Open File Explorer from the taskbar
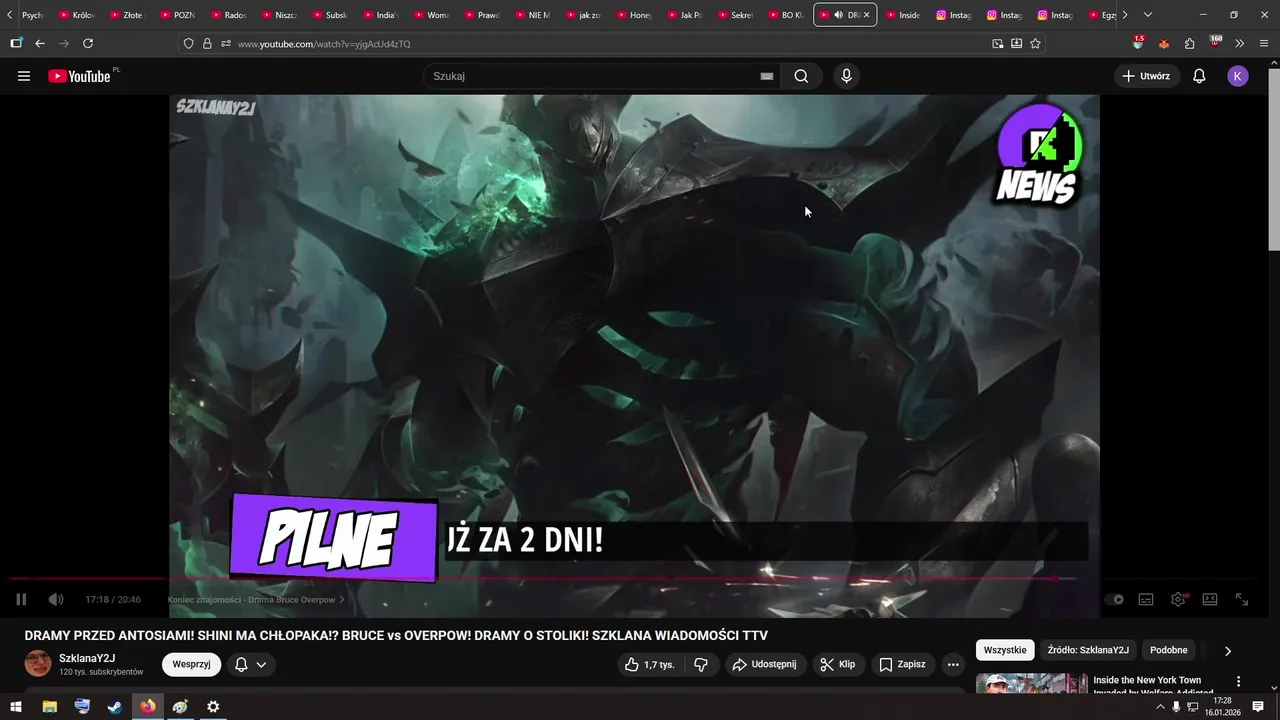Screen dimensions: 1280x720 [49, 707]
